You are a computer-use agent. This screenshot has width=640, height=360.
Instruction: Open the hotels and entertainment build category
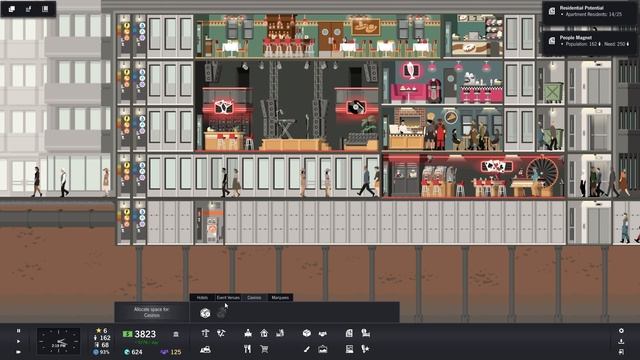[280, 333]
